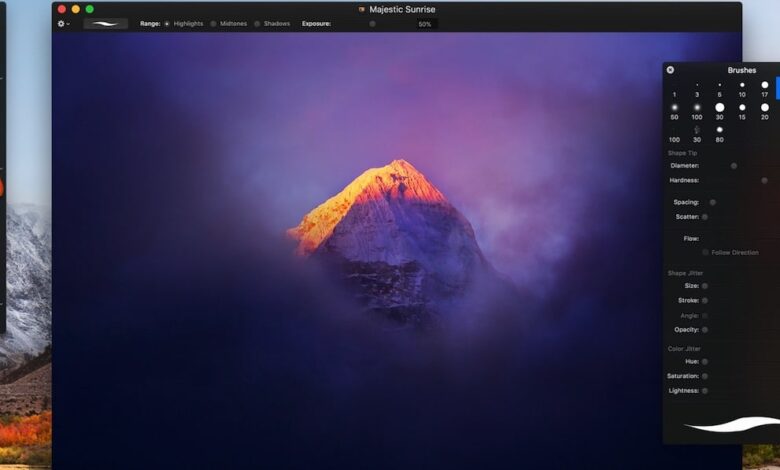Click the Hardness slider knob

pyautogui.click(x=764, y=181)
